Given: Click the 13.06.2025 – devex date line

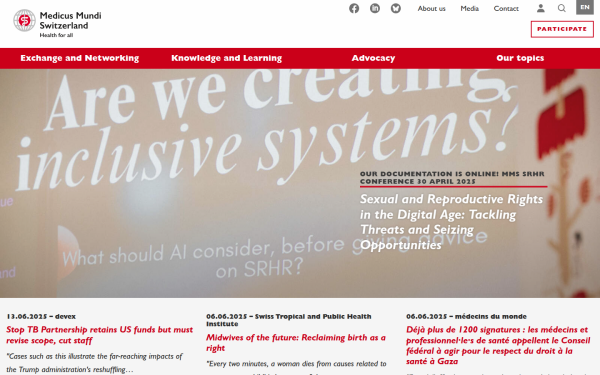Looking at the screenshot, I should click(x=41, y=316).
